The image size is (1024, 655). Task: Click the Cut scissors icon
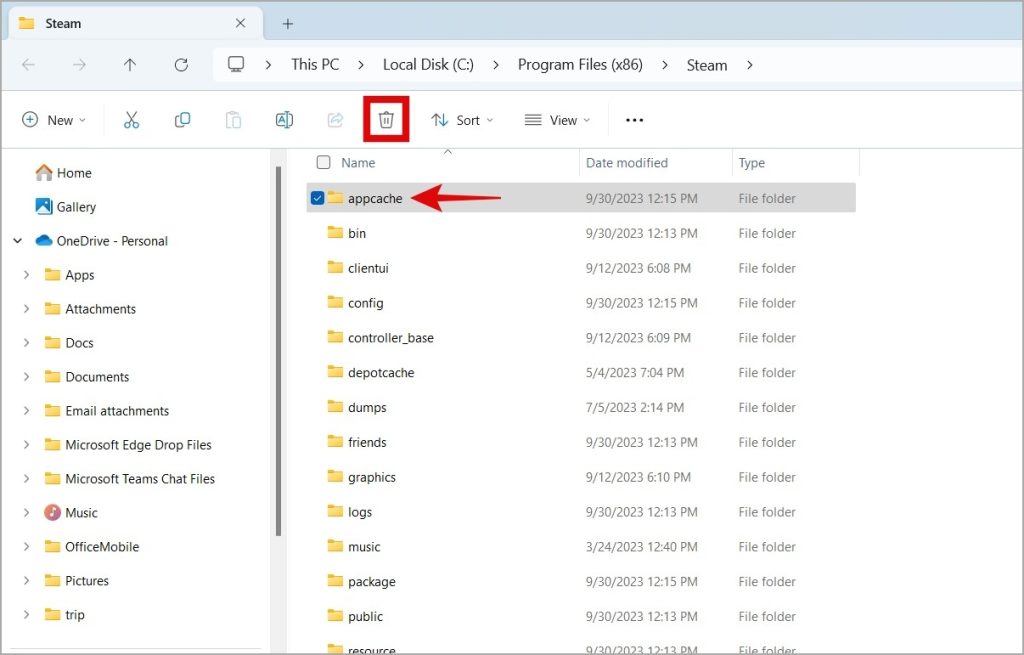pyautogui.click(x=131, y=120)
